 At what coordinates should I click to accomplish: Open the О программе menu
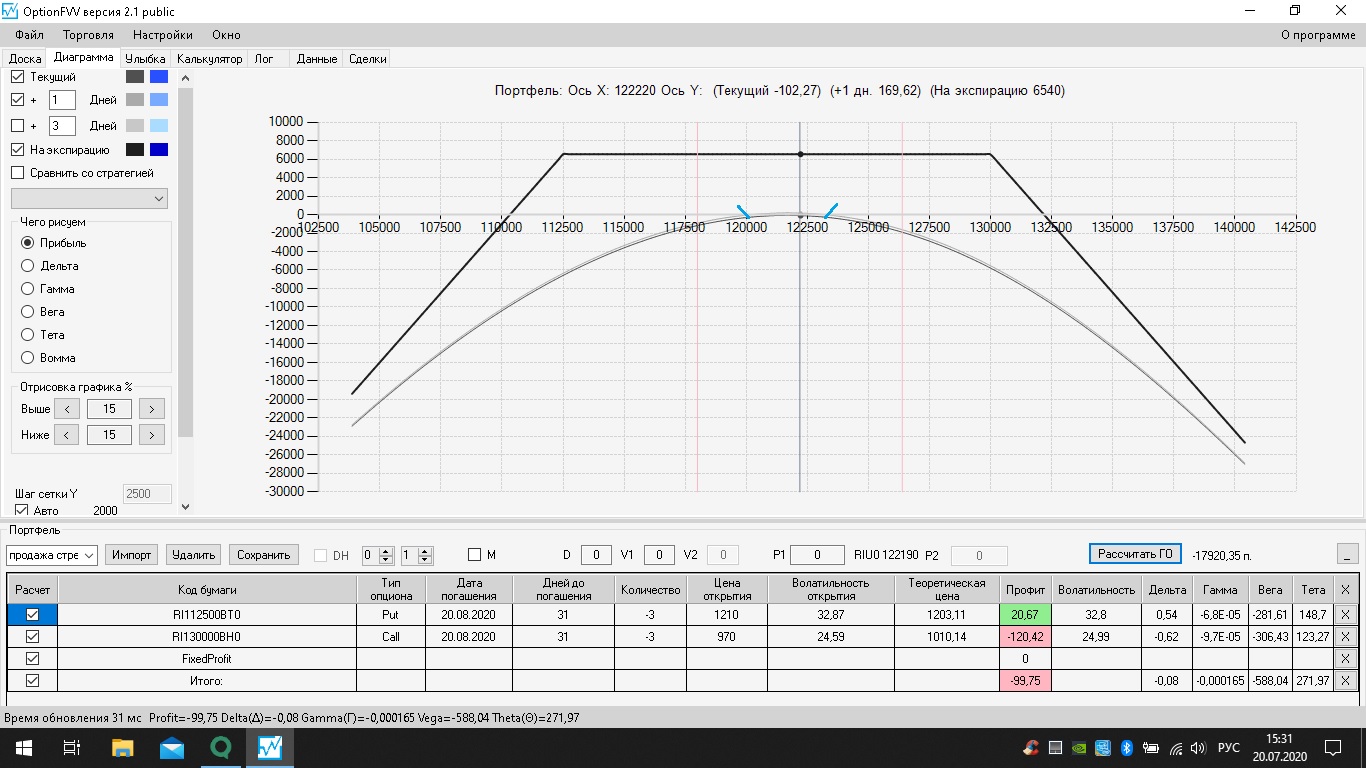coord(1318,35)
